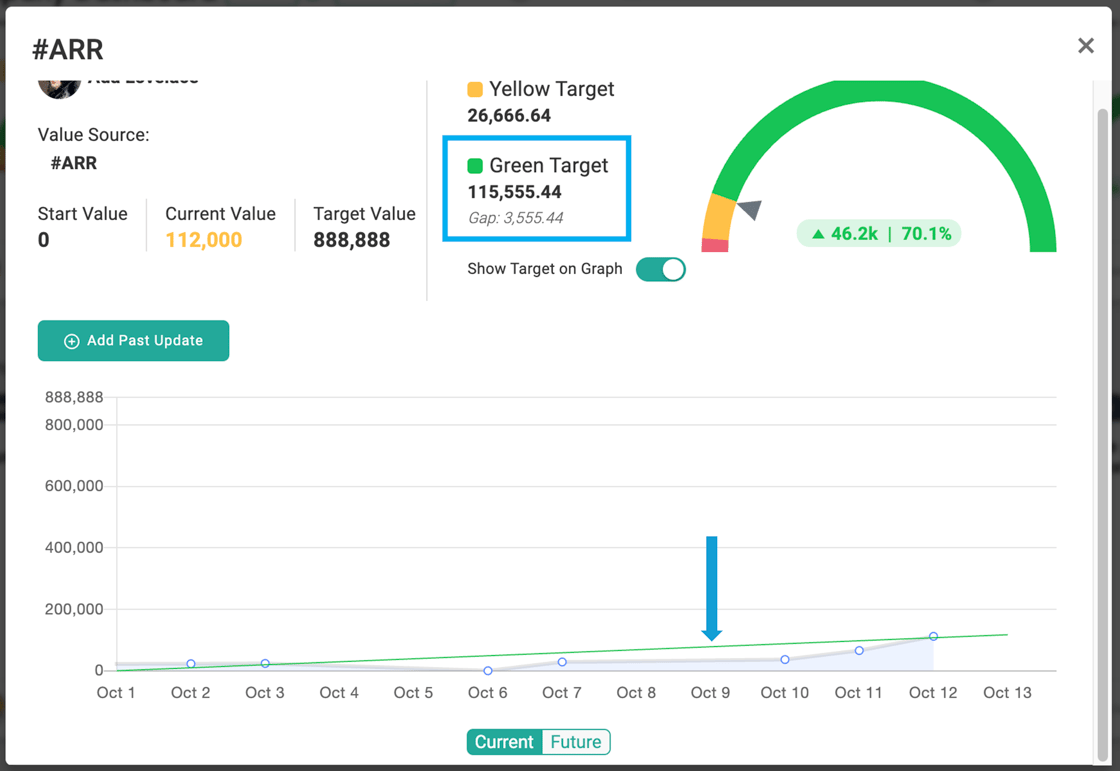Screen dimensions: 1120x771
Task: Open the highlighted Green Target card
Action: tap(536, 188)
